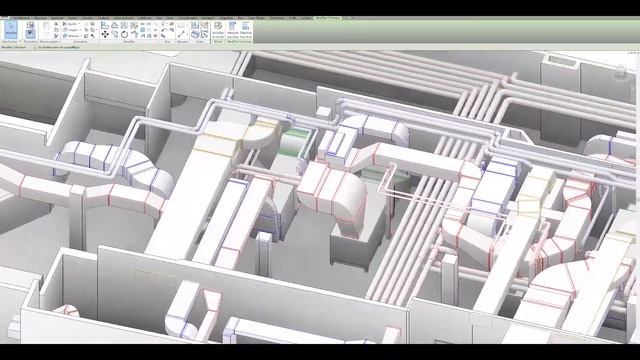Select the Move tool
Viewport: 640px width, 360px height.
coord(105,34)
